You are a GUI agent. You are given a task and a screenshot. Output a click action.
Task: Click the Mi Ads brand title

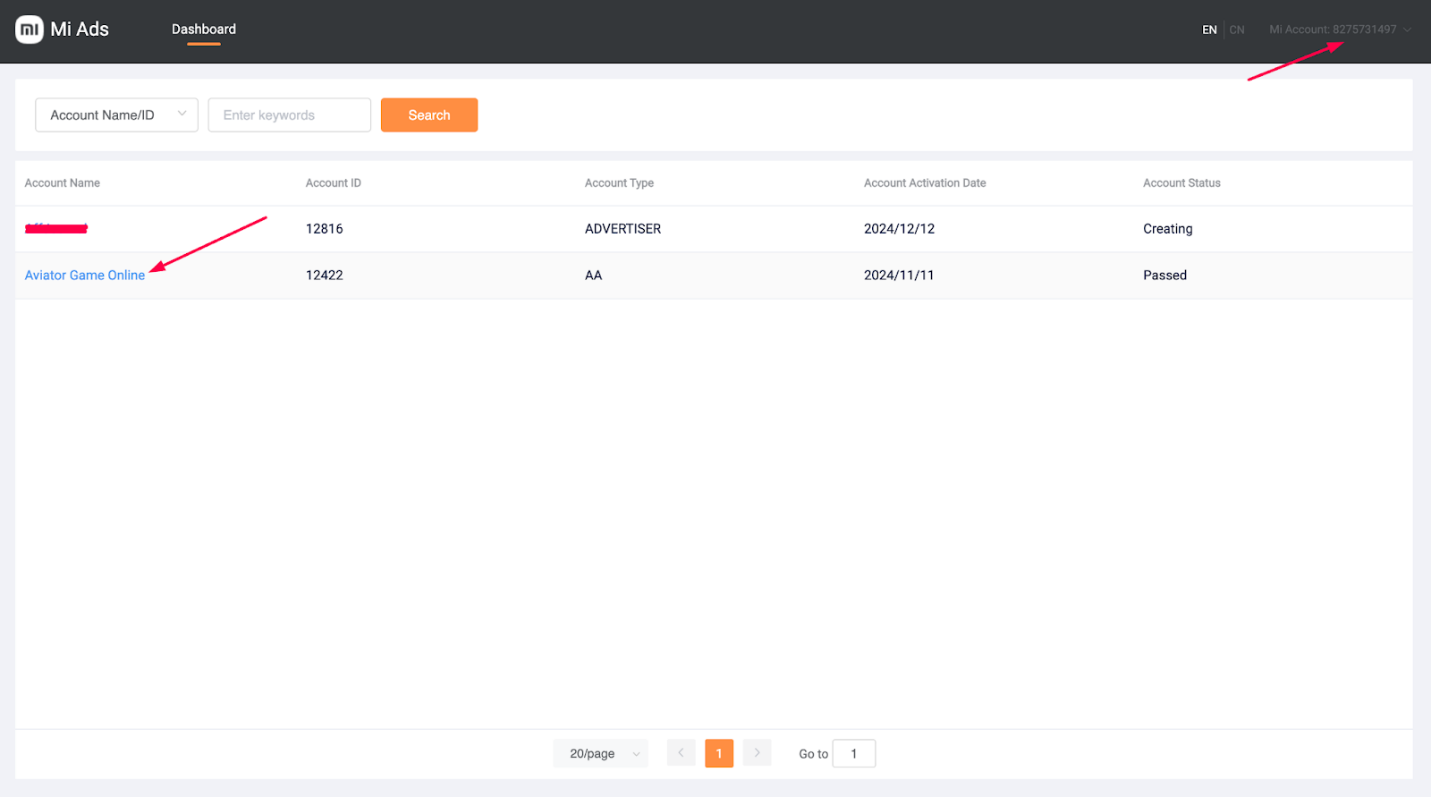point(80,29)
